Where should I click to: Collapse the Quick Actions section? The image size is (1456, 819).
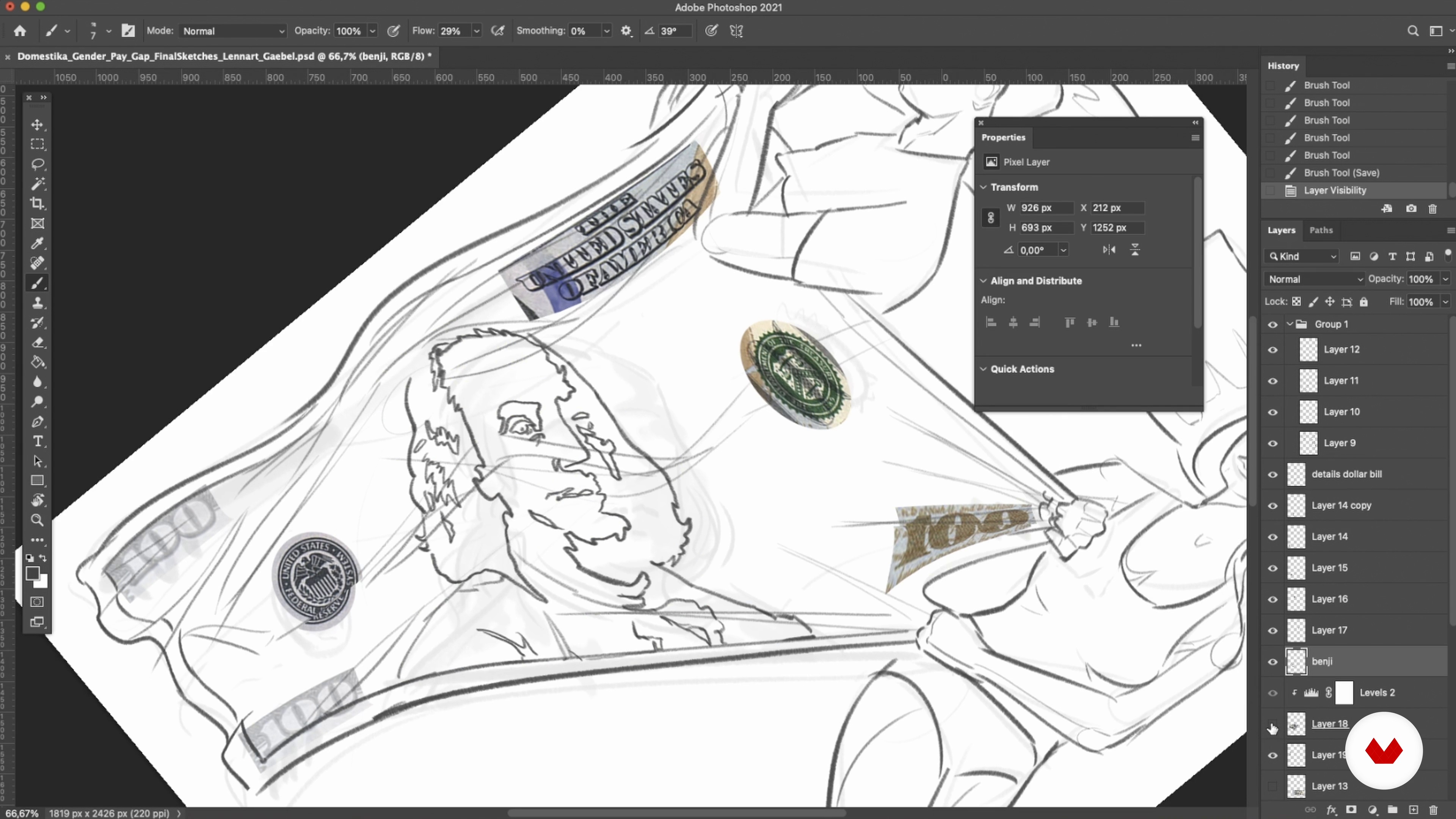click(984, 369)
